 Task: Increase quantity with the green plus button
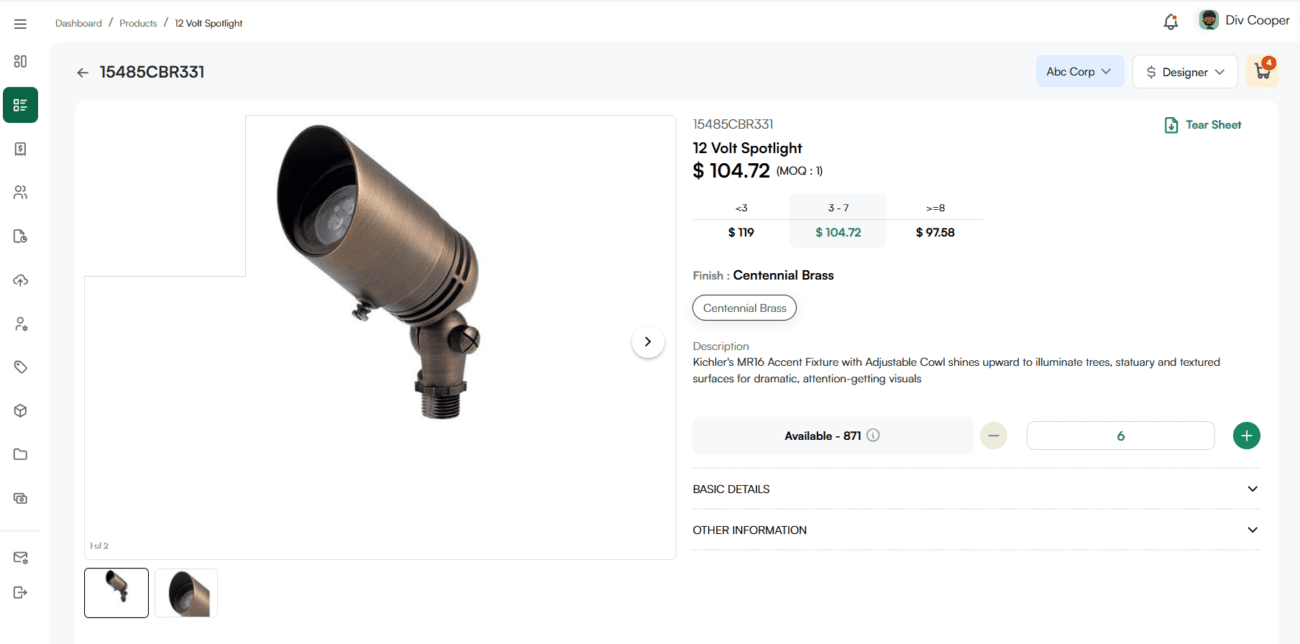click(1246, 436)
